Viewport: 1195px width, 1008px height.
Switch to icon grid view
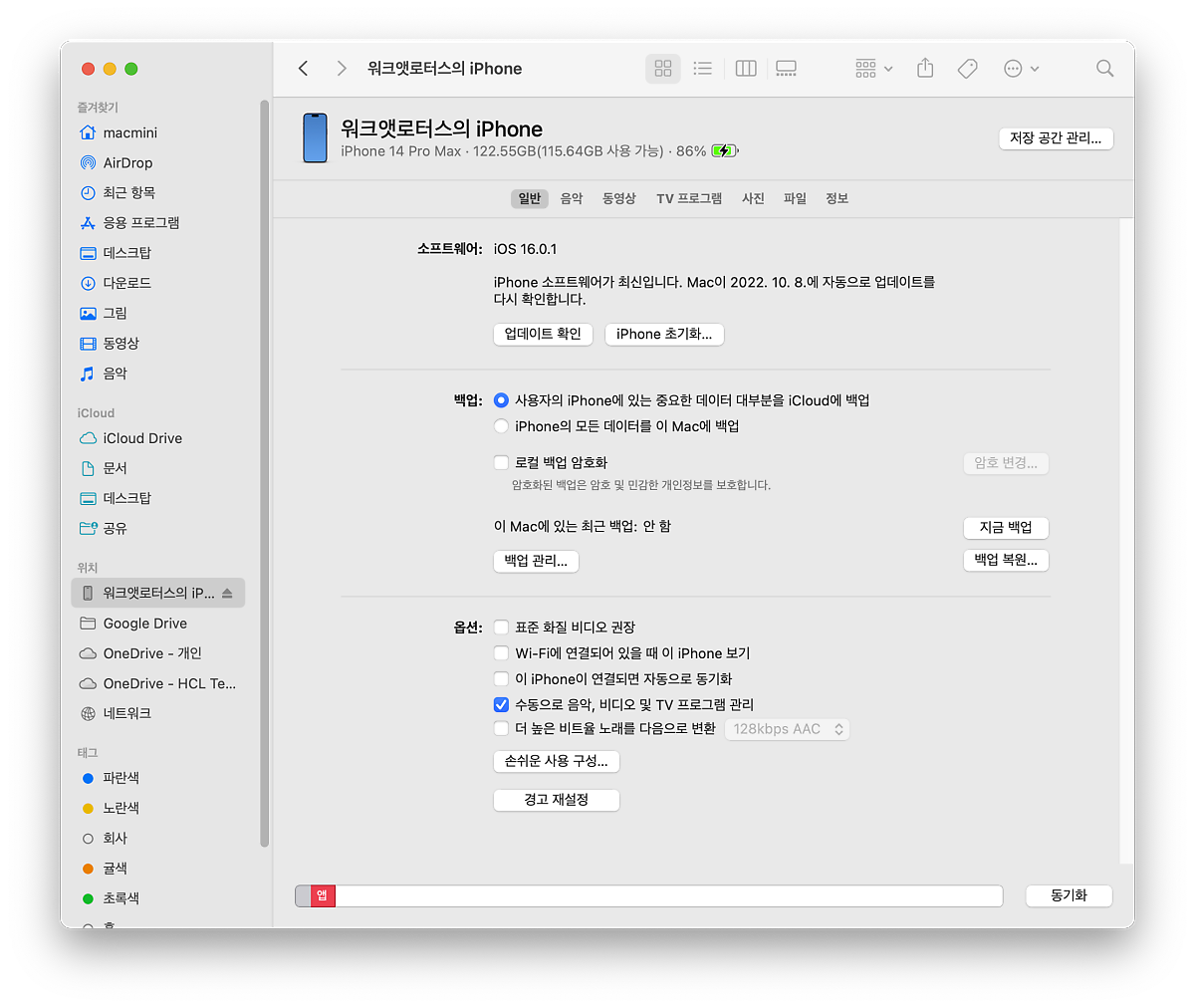tap(663, 68)
